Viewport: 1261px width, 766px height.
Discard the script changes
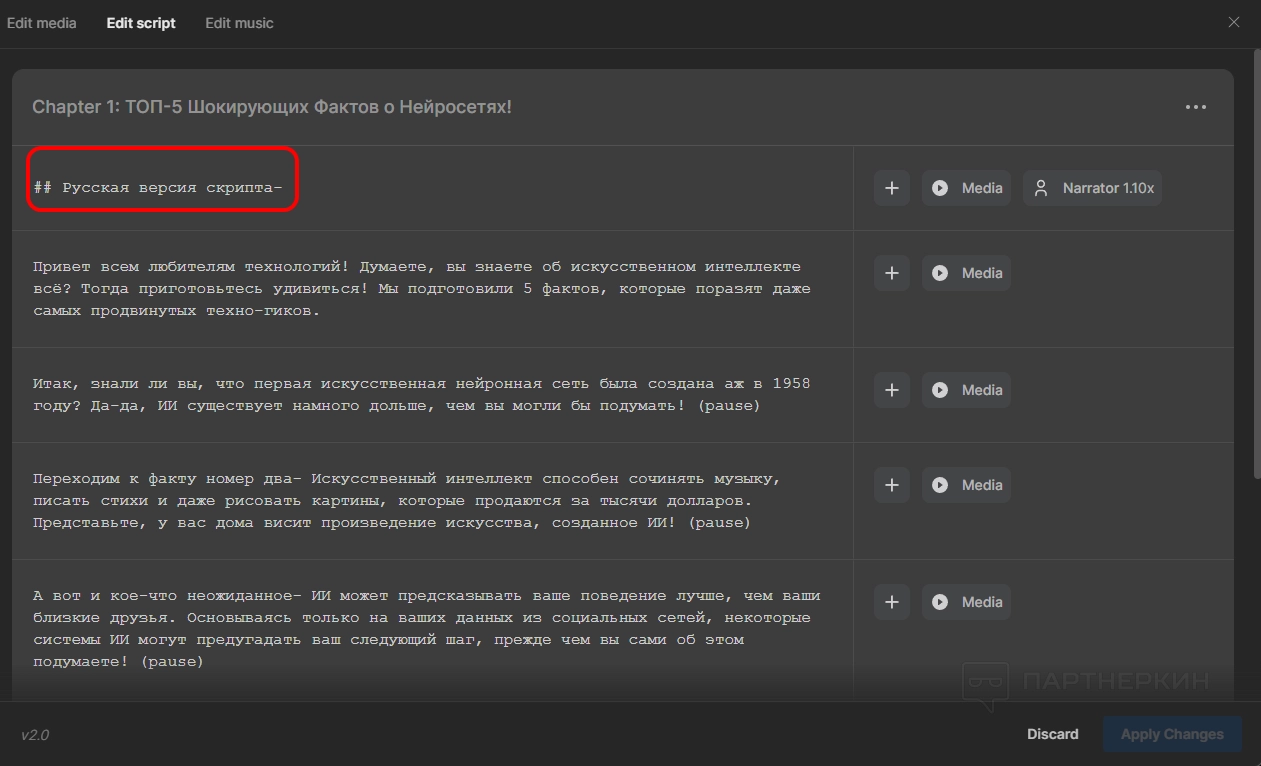coord(1052,734)
